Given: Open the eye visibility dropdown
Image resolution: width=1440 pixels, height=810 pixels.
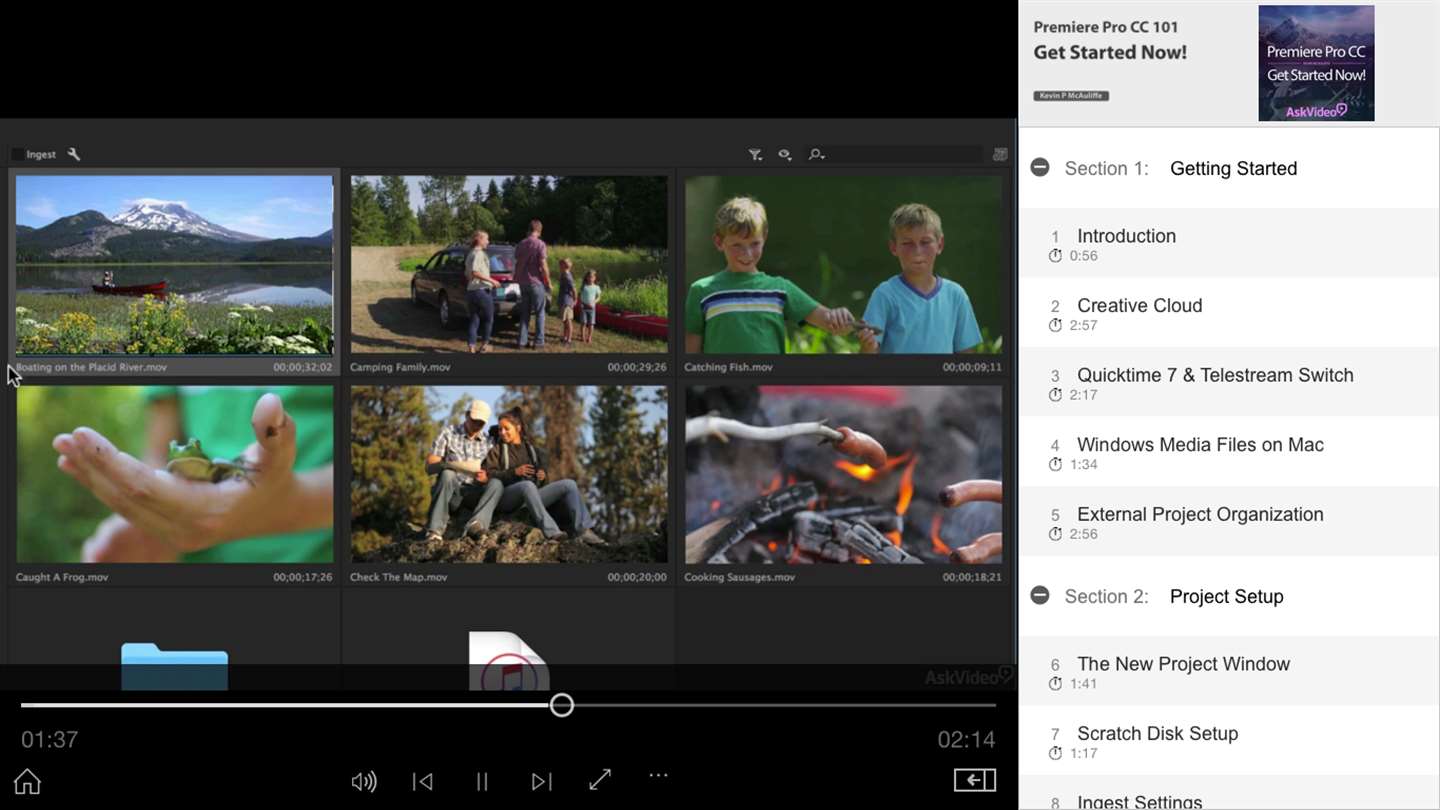Looking at the screenshot, I should tap(785, 154).
